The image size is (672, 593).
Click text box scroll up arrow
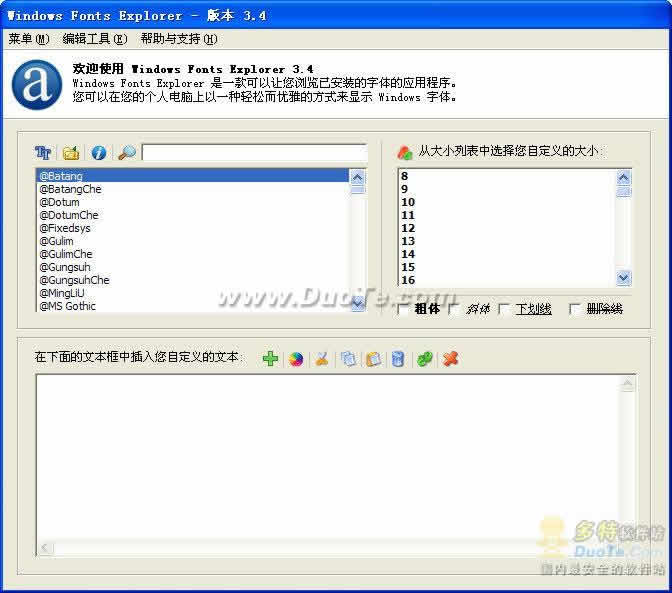627,383
